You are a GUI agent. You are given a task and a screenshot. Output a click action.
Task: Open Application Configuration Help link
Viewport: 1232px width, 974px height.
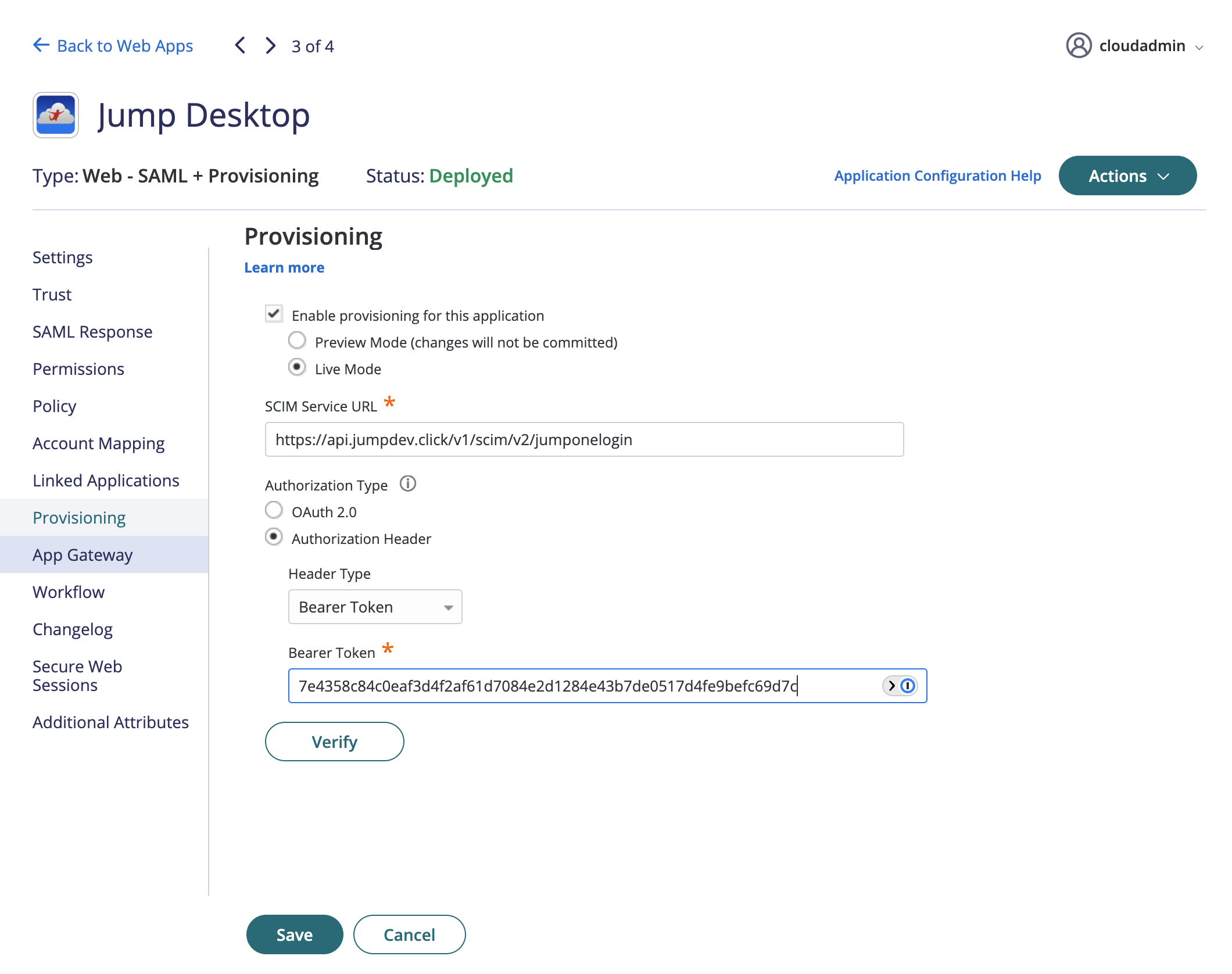click(937, 176)
